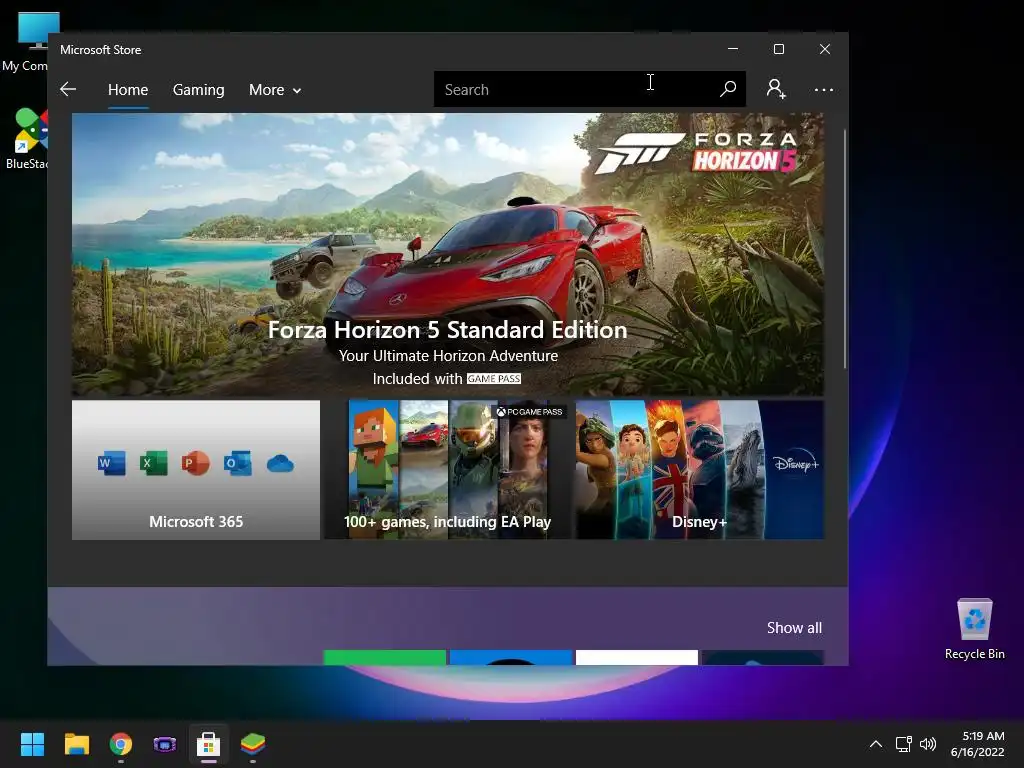This screenshot has width=1024, height=768.
Task: Click the network icon in the system tray
Action: pyautogui.click(x=903, y=744)
